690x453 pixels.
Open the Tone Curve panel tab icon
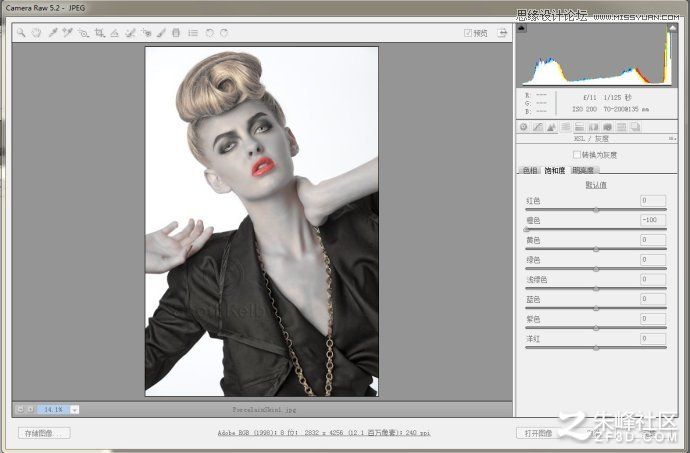click(538, 127)
